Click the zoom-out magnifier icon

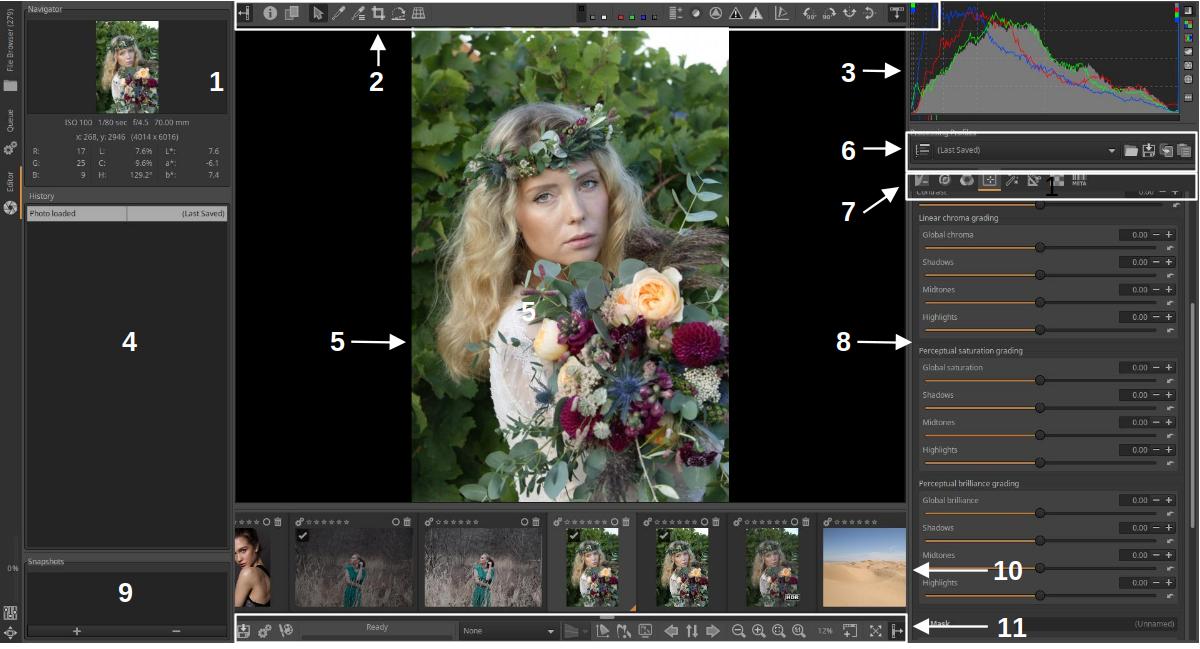coord(739,631)
